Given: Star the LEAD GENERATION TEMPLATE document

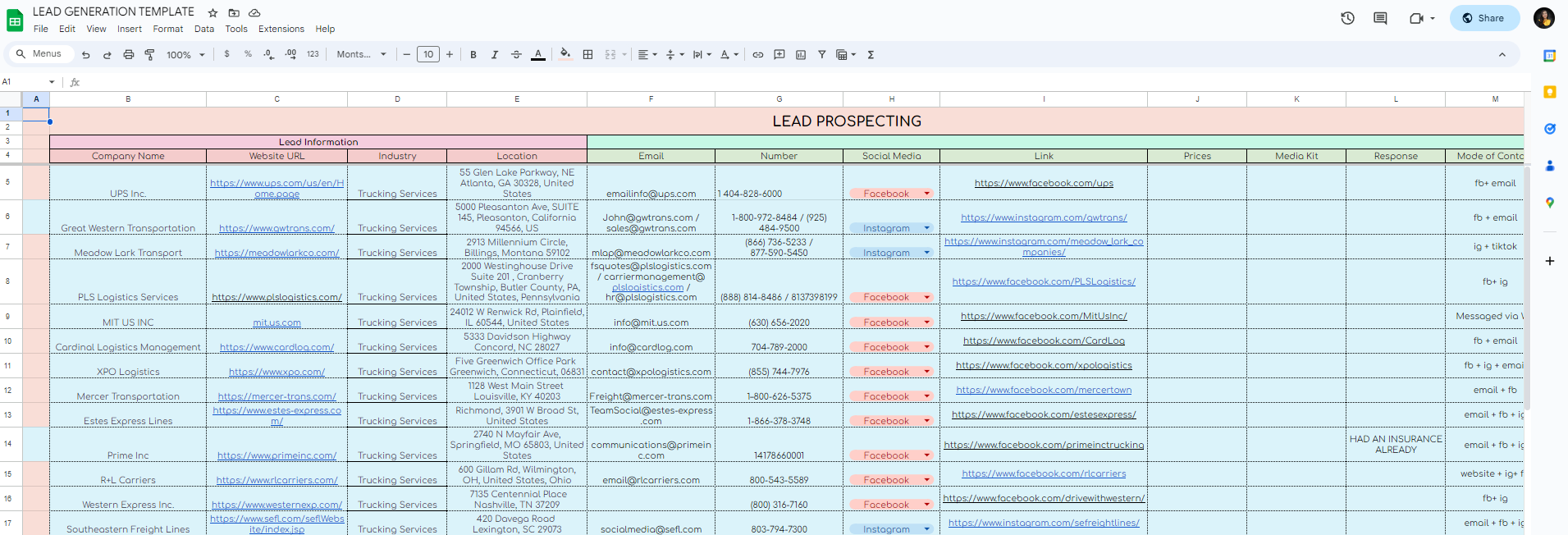Looking at the screenshot, I should 213,13.
